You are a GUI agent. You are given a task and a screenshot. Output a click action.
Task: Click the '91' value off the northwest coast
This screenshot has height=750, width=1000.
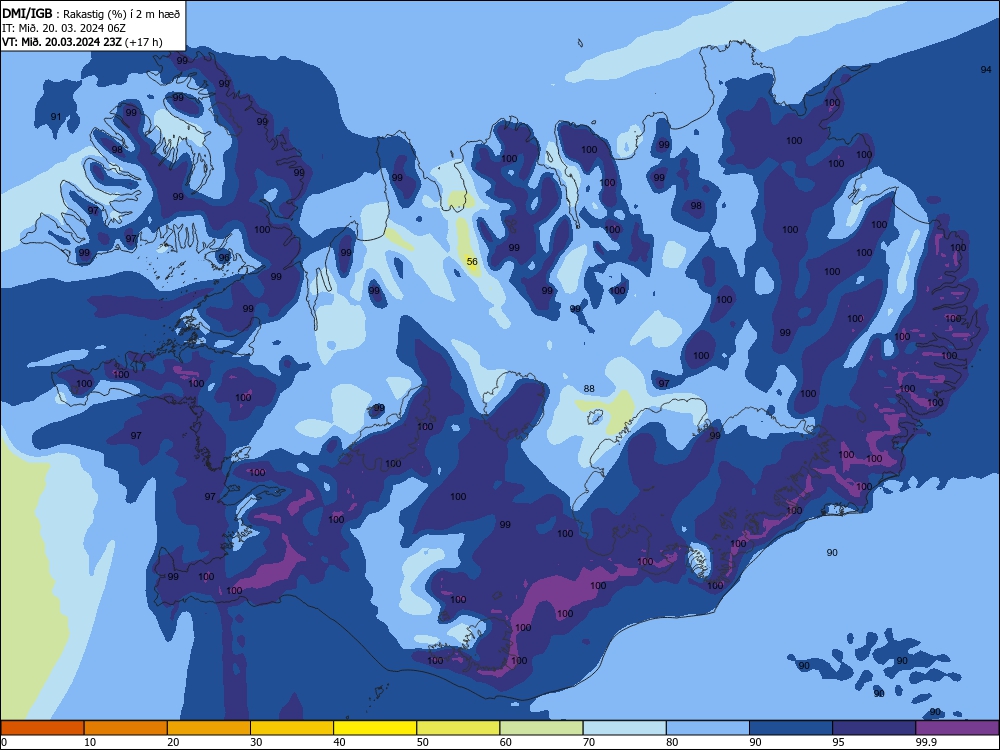(x=56, y=117)
